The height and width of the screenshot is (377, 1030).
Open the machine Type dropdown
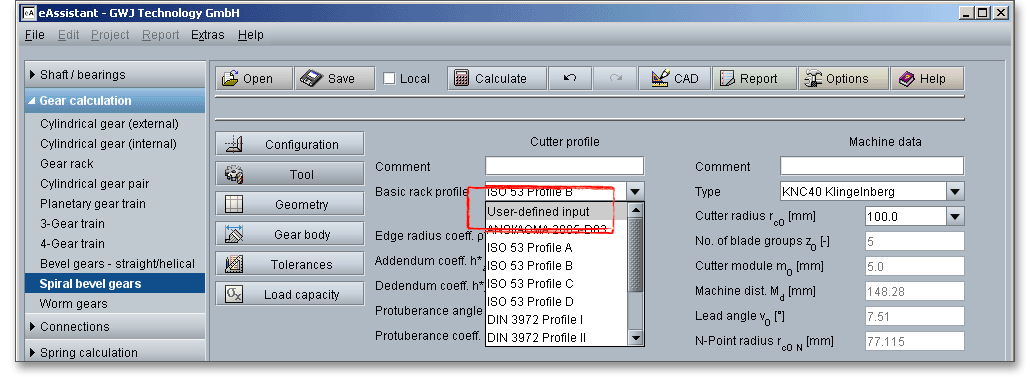coord(955,192)
